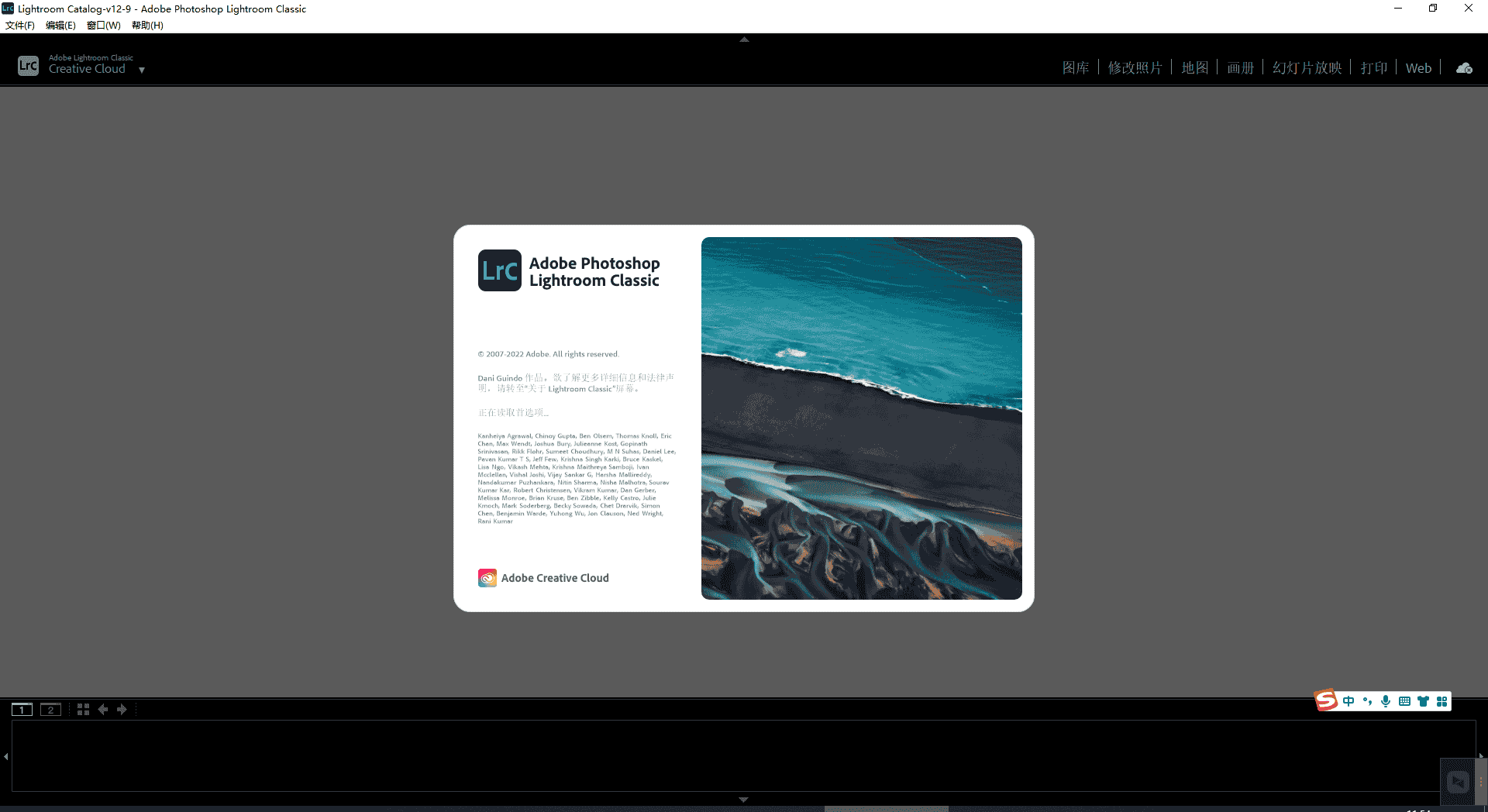Screen dimensions: 1488x812
Task: Open Sogou voice input microphone icon in the tray
Action: click(1386, 701)
